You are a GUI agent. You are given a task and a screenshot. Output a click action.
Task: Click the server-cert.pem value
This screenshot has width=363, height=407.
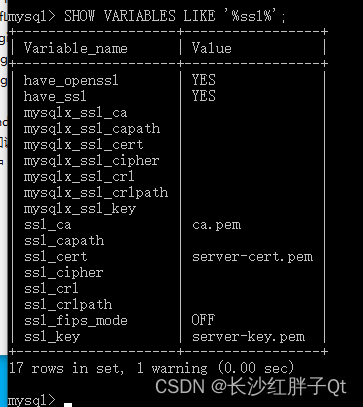point(252,257)
